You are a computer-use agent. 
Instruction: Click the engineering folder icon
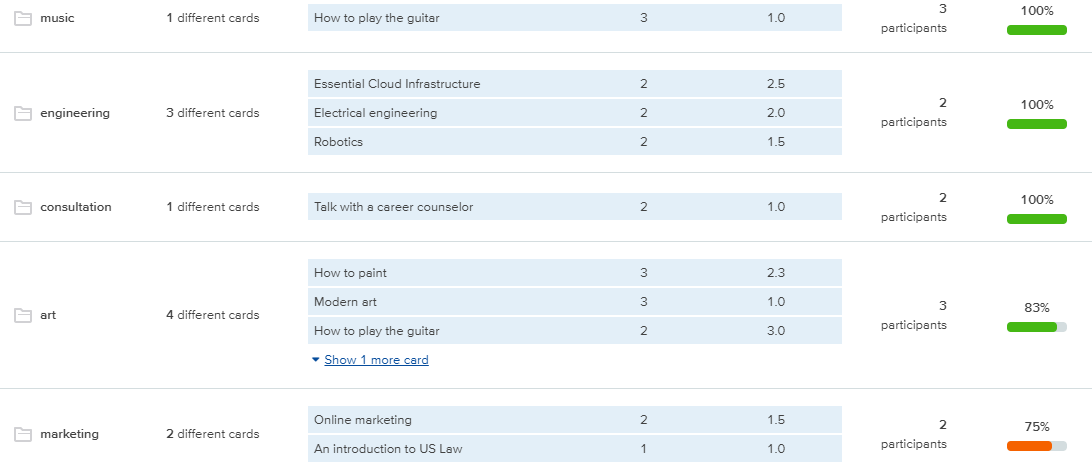23,114
